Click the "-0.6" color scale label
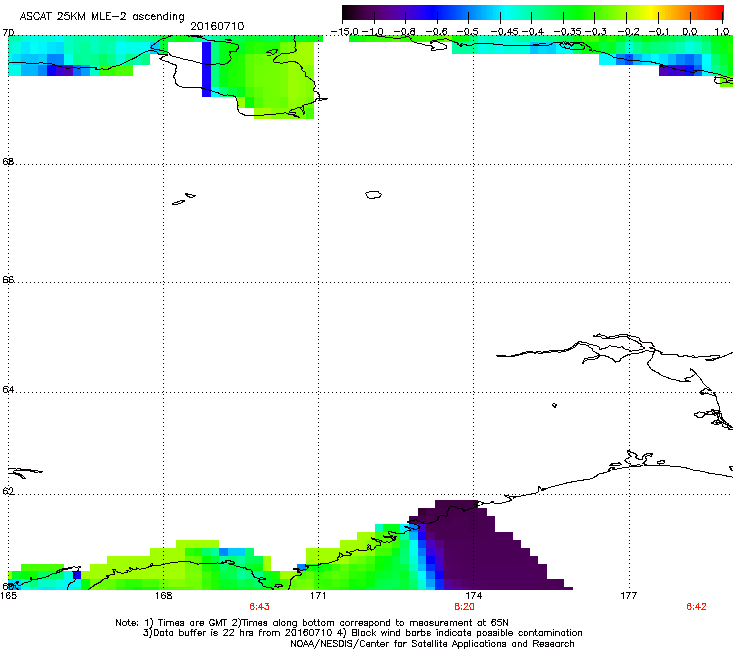Image resolution: width=740 pixels, height=650 pixels. point(436,32)
